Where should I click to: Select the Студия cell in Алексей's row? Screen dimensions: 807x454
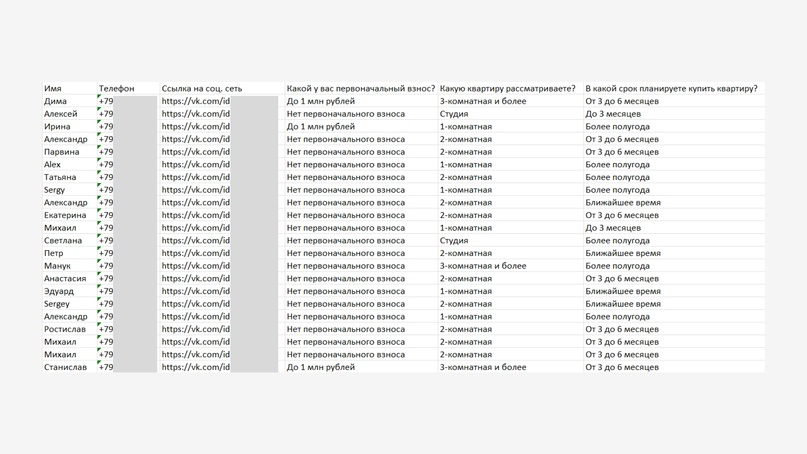click(454, 114)
